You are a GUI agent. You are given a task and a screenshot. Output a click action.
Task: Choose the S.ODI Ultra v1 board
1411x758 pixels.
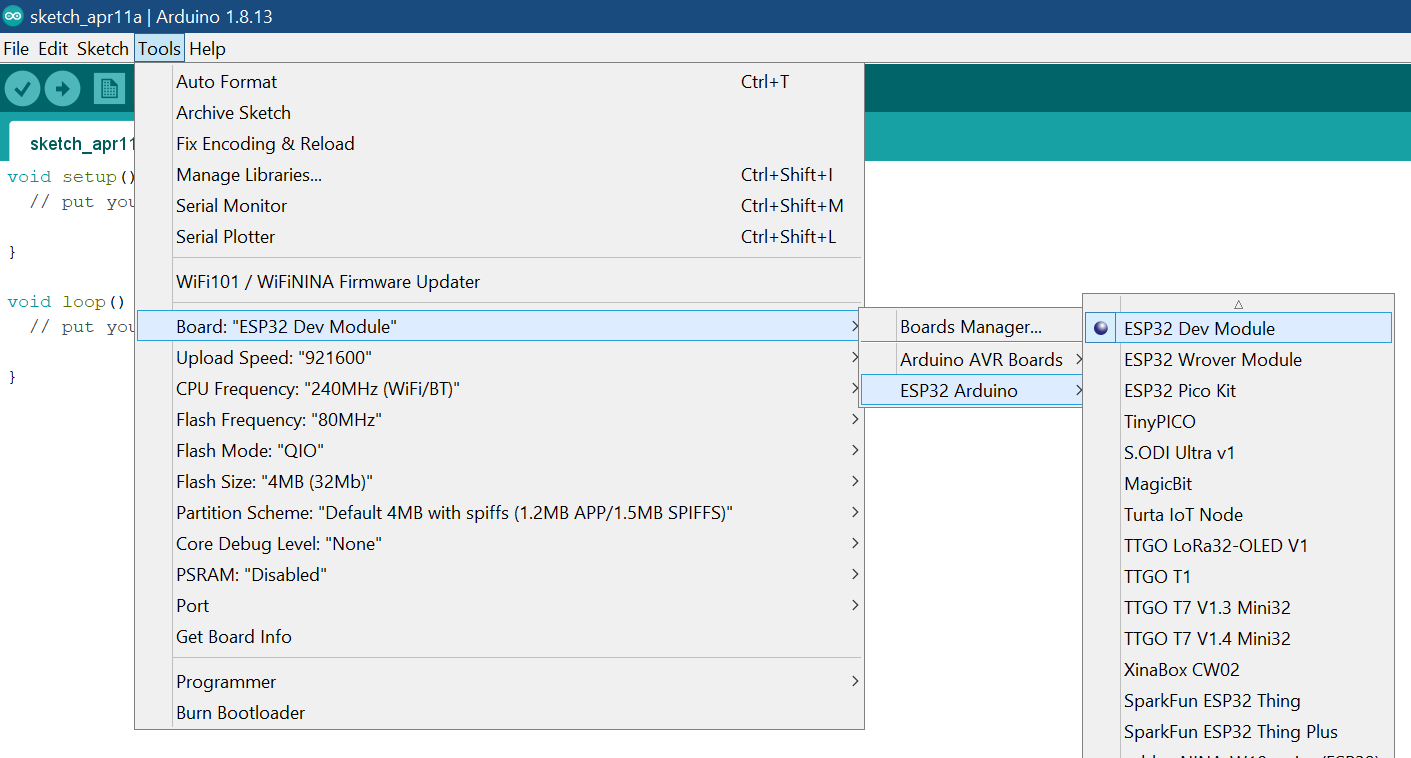tap(1238, 453)
